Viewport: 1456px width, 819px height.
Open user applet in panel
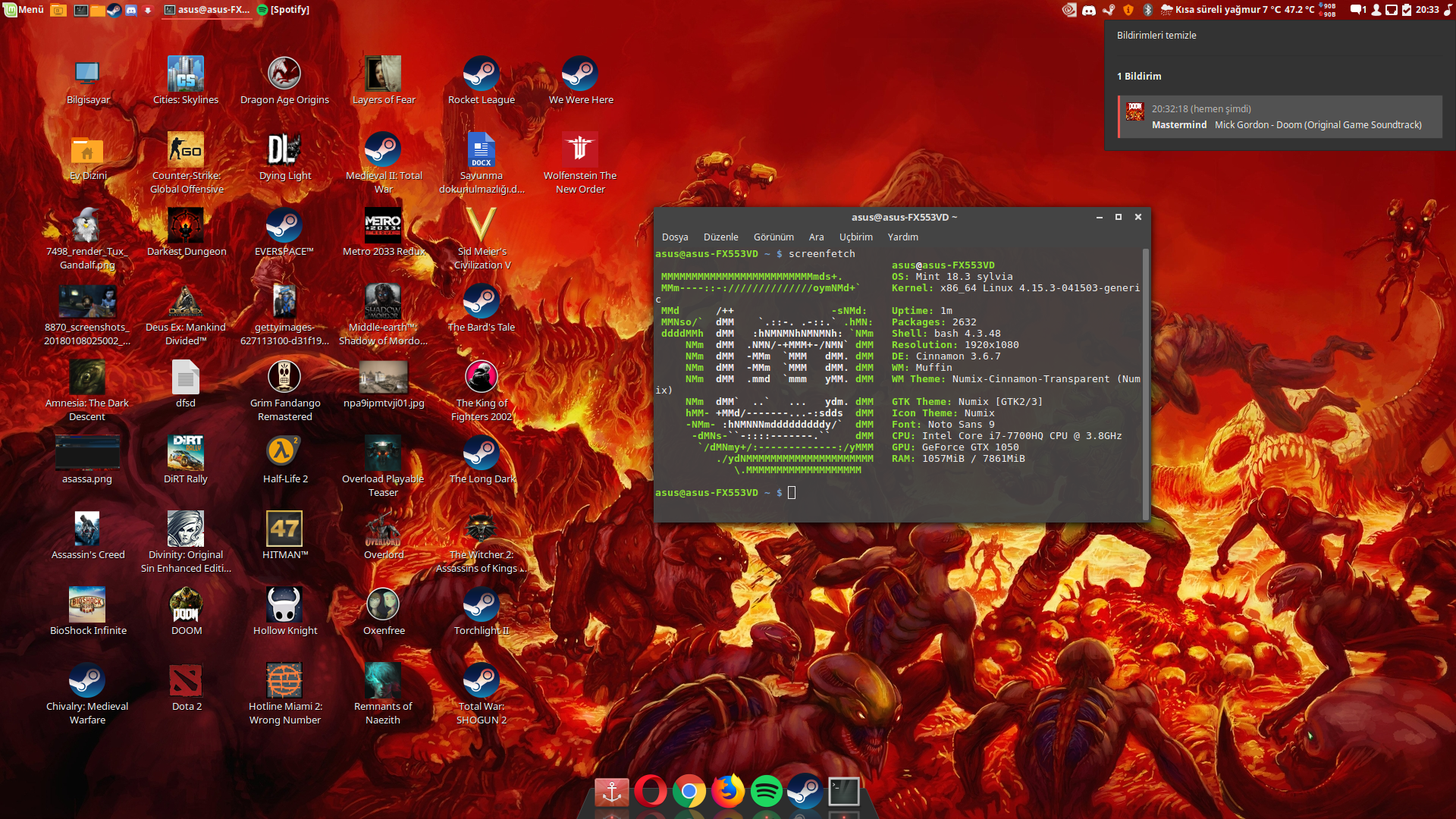coord(1376,10)
